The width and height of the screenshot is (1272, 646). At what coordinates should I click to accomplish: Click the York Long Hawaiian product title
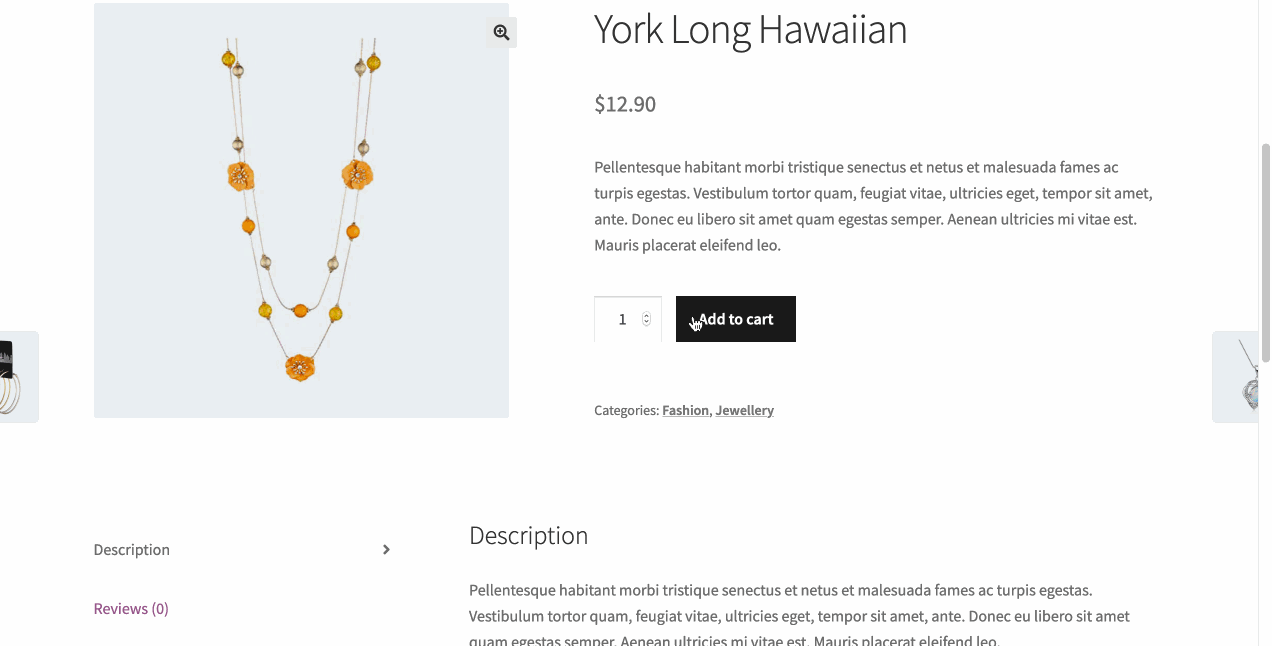coord(750,29)
